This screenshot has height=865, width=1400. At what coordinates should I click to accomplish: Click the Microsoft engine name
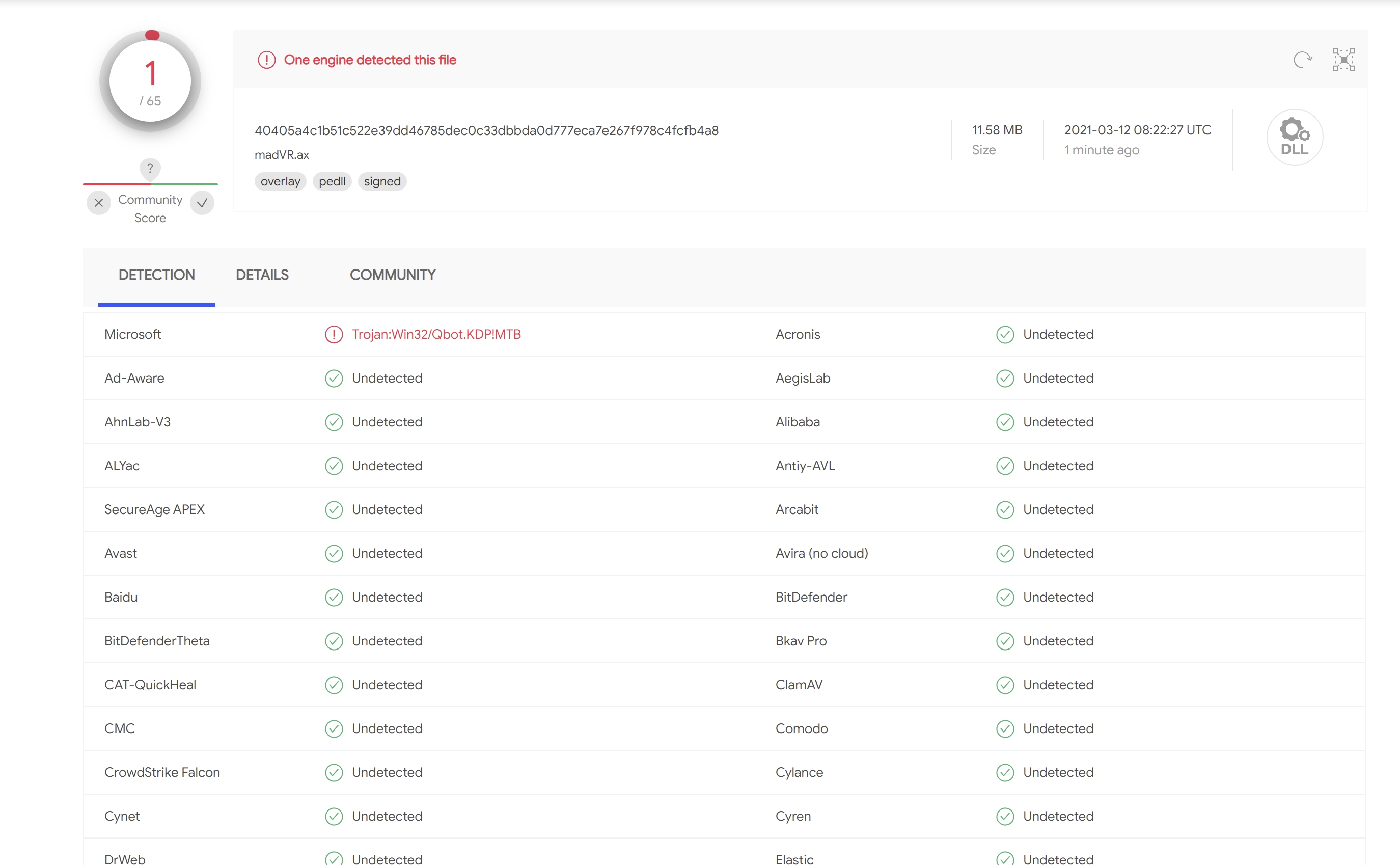click(133, 334)
